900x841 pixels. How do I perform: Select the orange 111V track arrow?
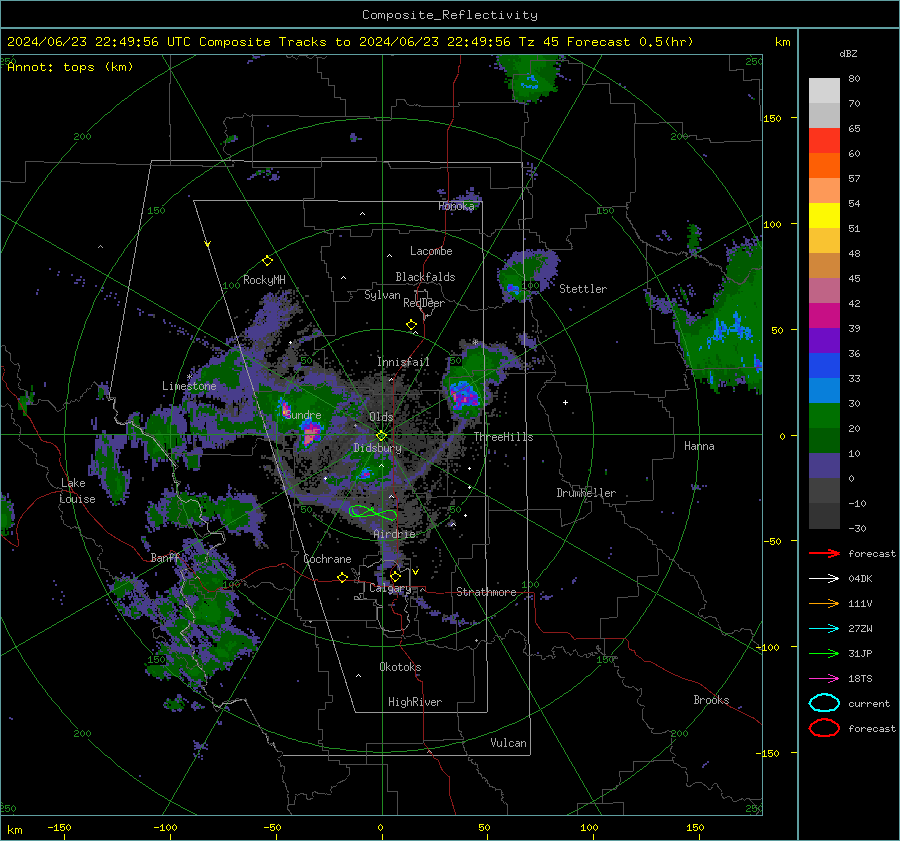[824, 603]
